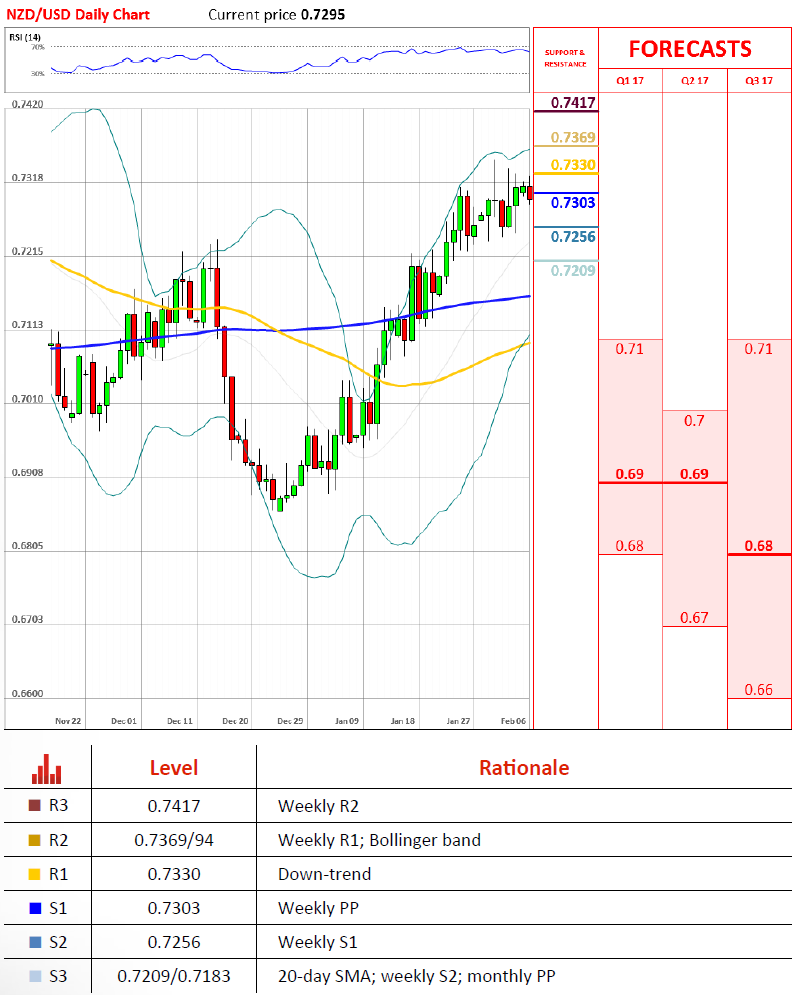The width and height of the screenshot is (798, 995).
Task: Click the red bar chart icon in table header
Action: pyautogui.click(x=46, y=768)
